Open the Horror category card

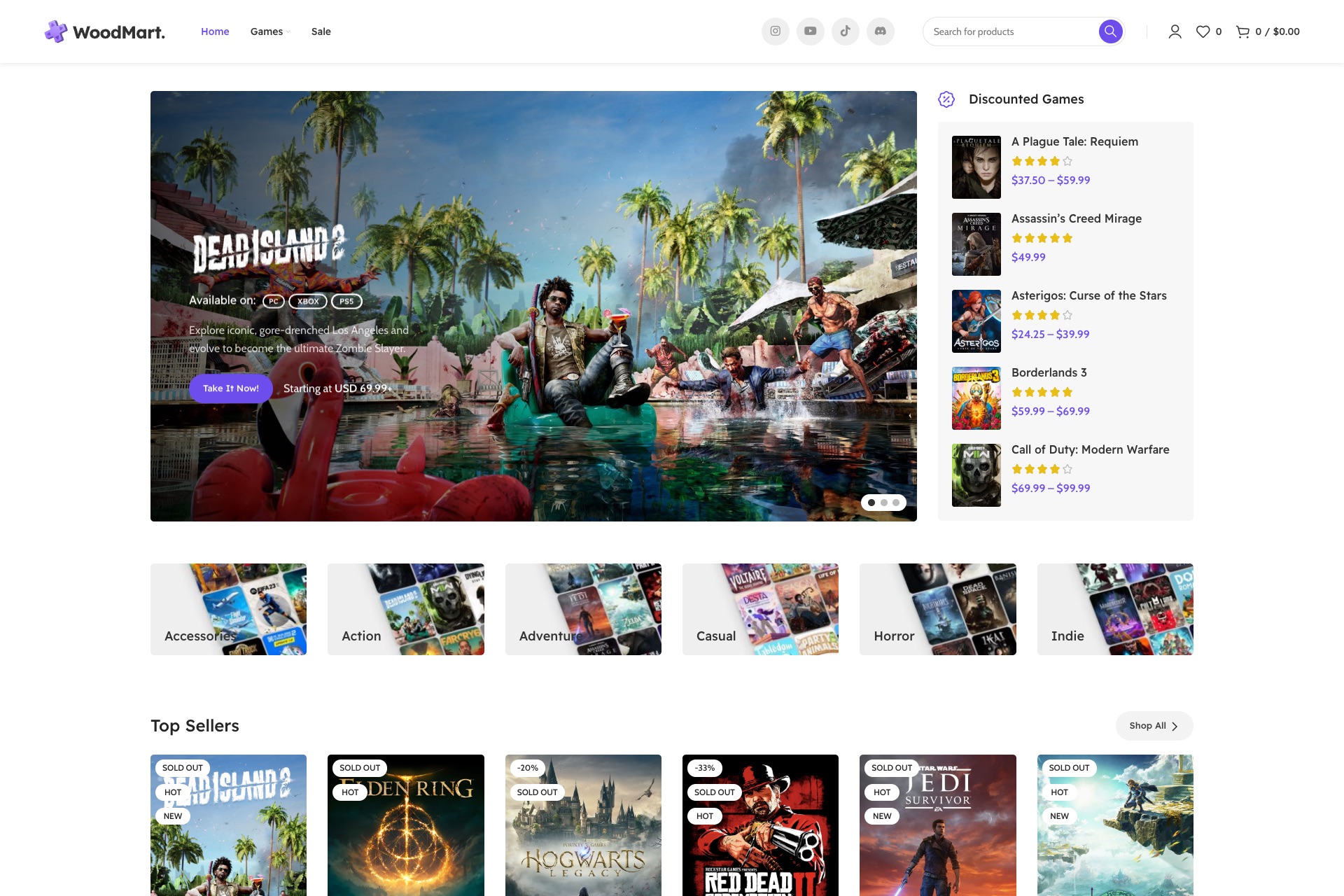point(938,609)
